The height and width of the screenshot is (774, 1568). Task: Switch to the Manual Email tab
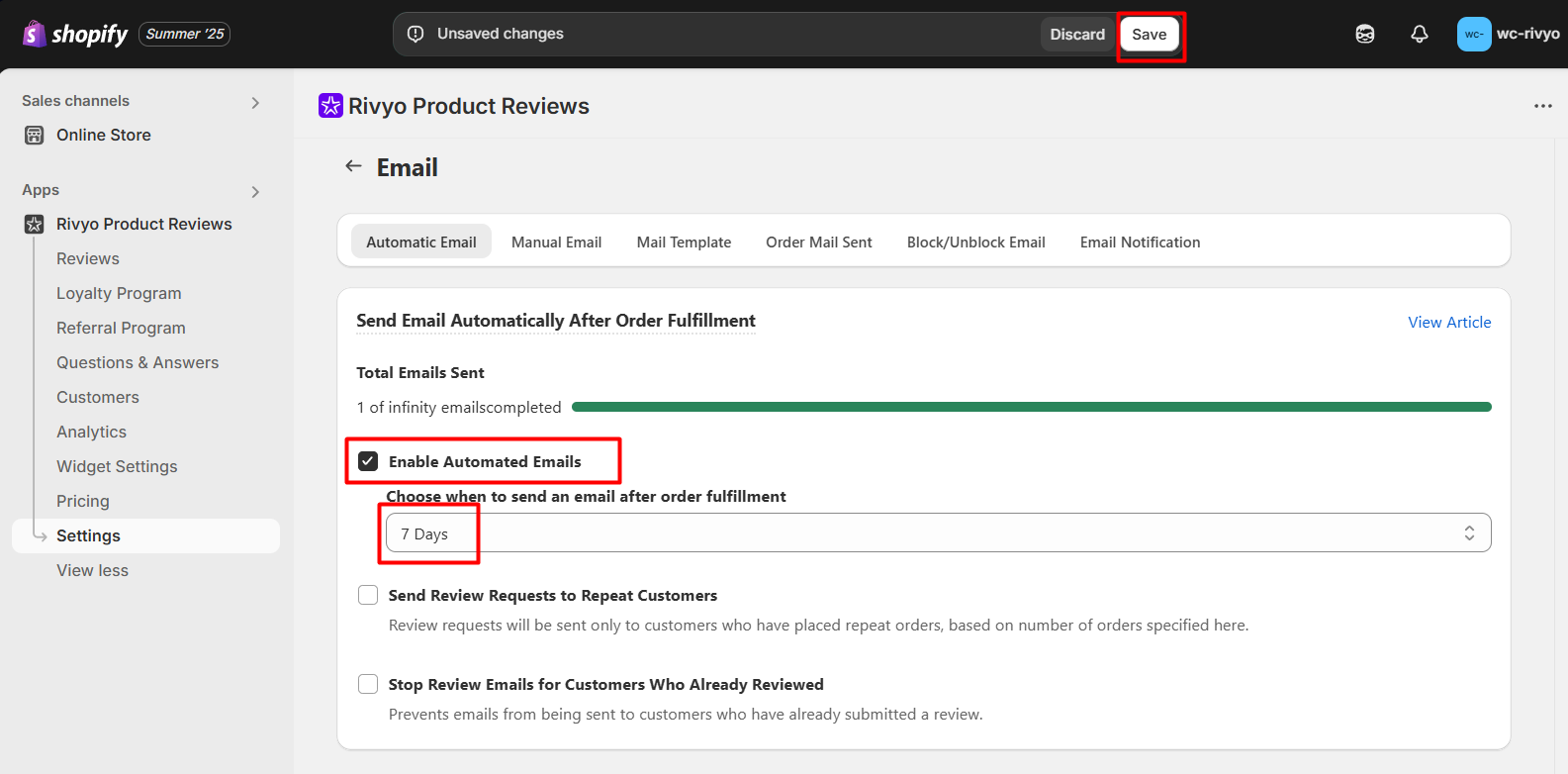[x=557, y=242]
